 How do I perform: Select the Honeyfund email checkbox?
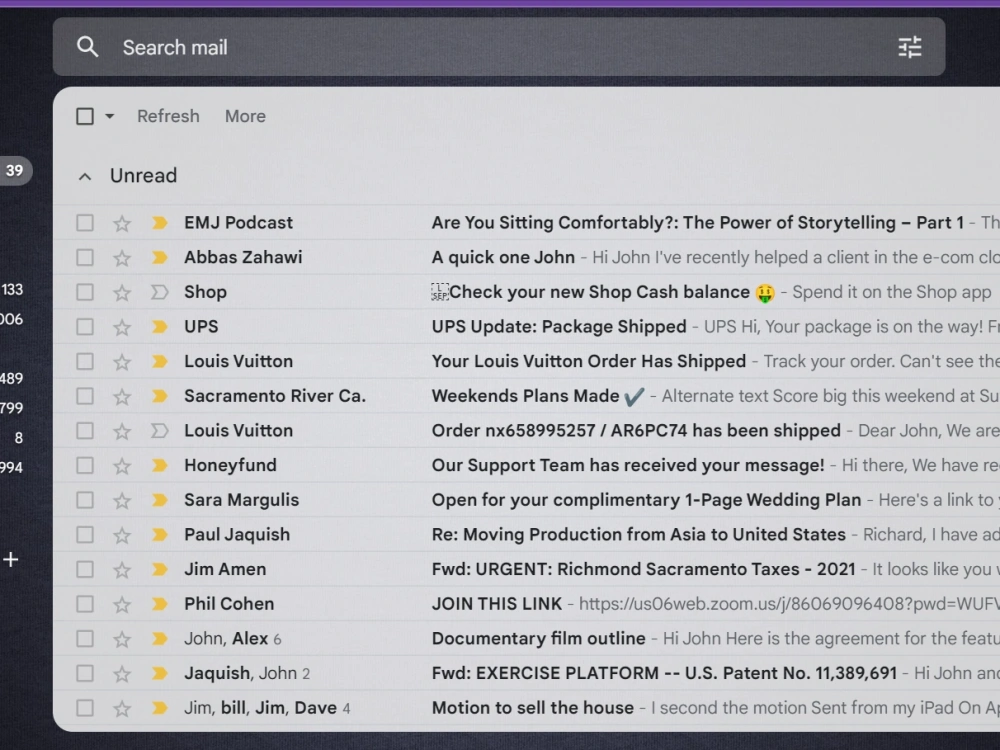pos(85,465)
